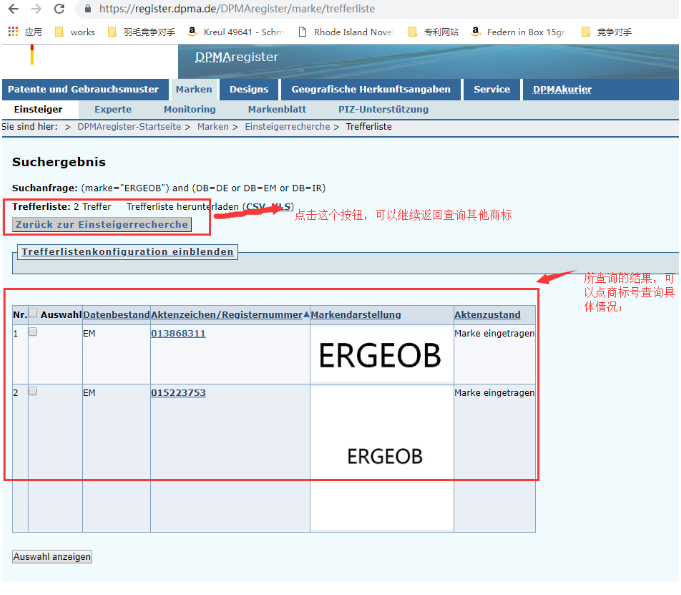681x595 pixels.
Task: Open Geografische Herkunftsangaben tab
Action: [x=371, y=89]
